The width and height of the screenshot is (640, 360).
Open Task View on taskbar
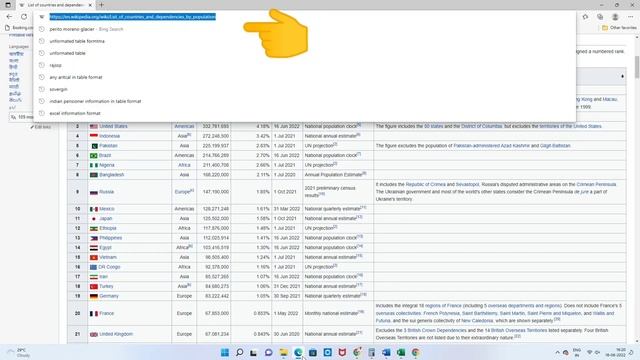coord(253,352)
